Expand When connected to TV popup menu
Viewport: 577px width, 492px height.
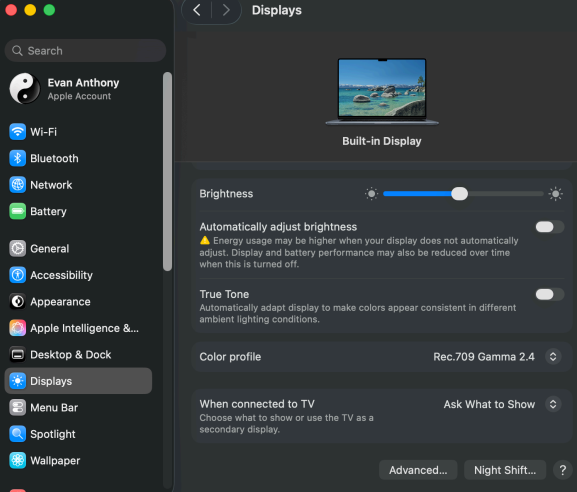[502, 404]
